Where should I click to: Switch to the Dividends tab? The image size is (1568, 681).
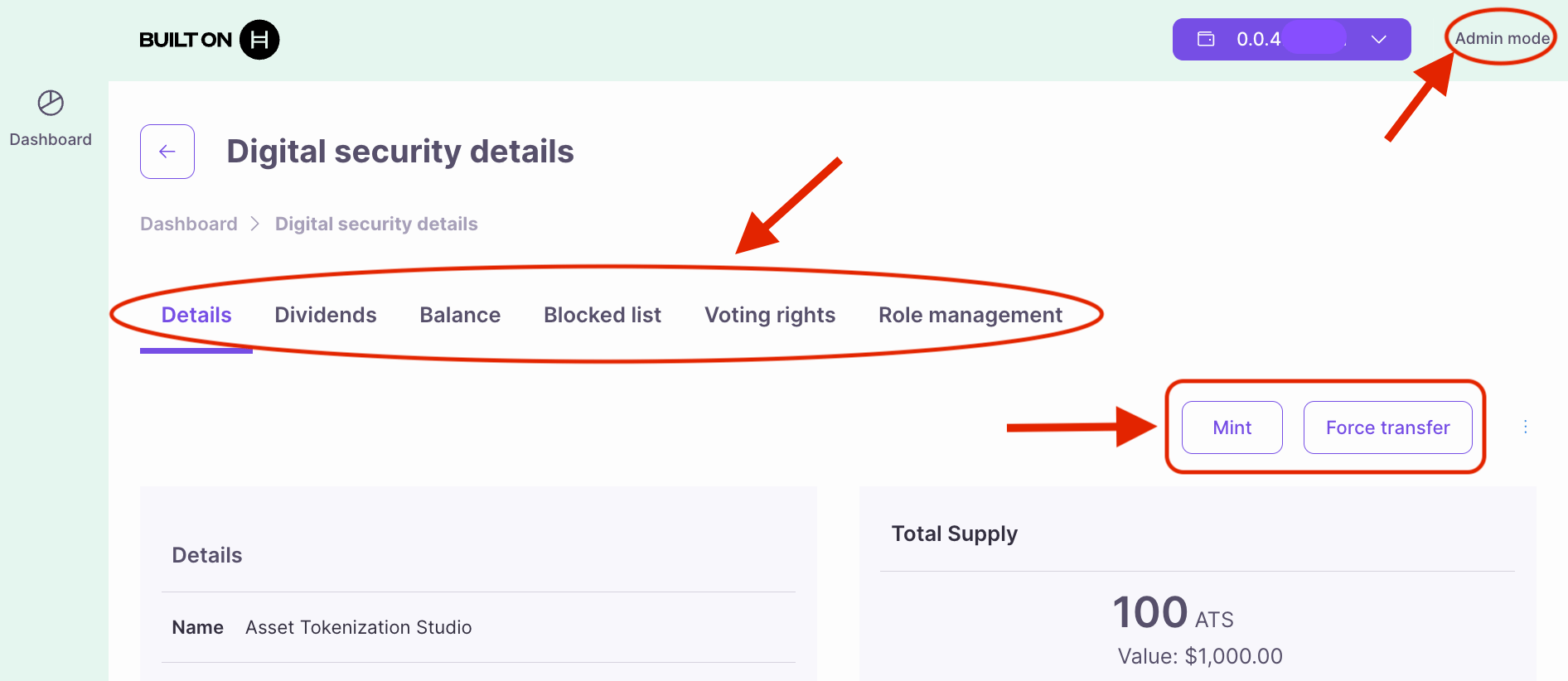coord(326,315)
